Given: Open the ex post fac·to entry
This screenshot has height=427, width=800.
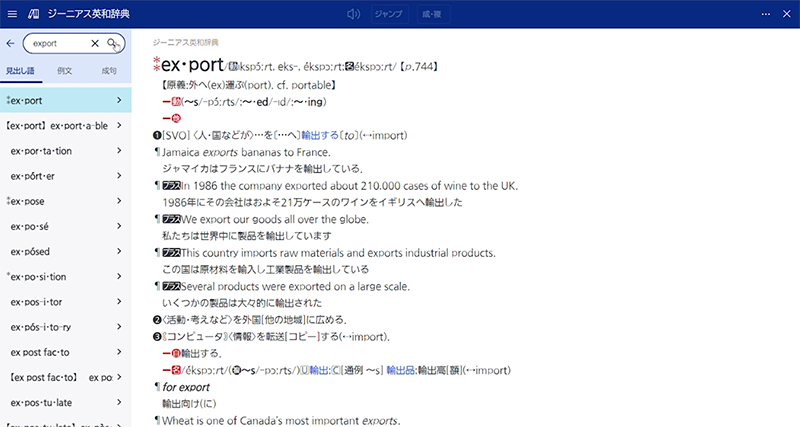Looking at the screenshot, I should point(65,352).
